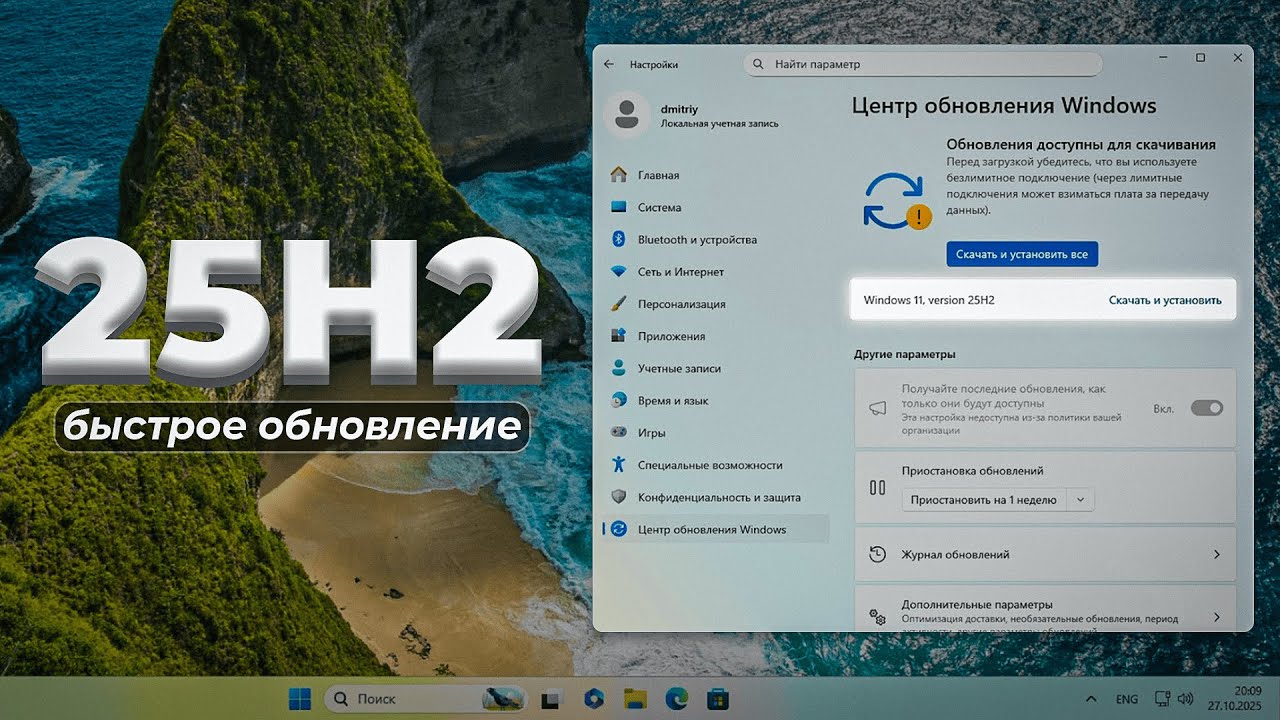
Task: Click in the Найти параметр search field
Action: click(x=922, y=64)
